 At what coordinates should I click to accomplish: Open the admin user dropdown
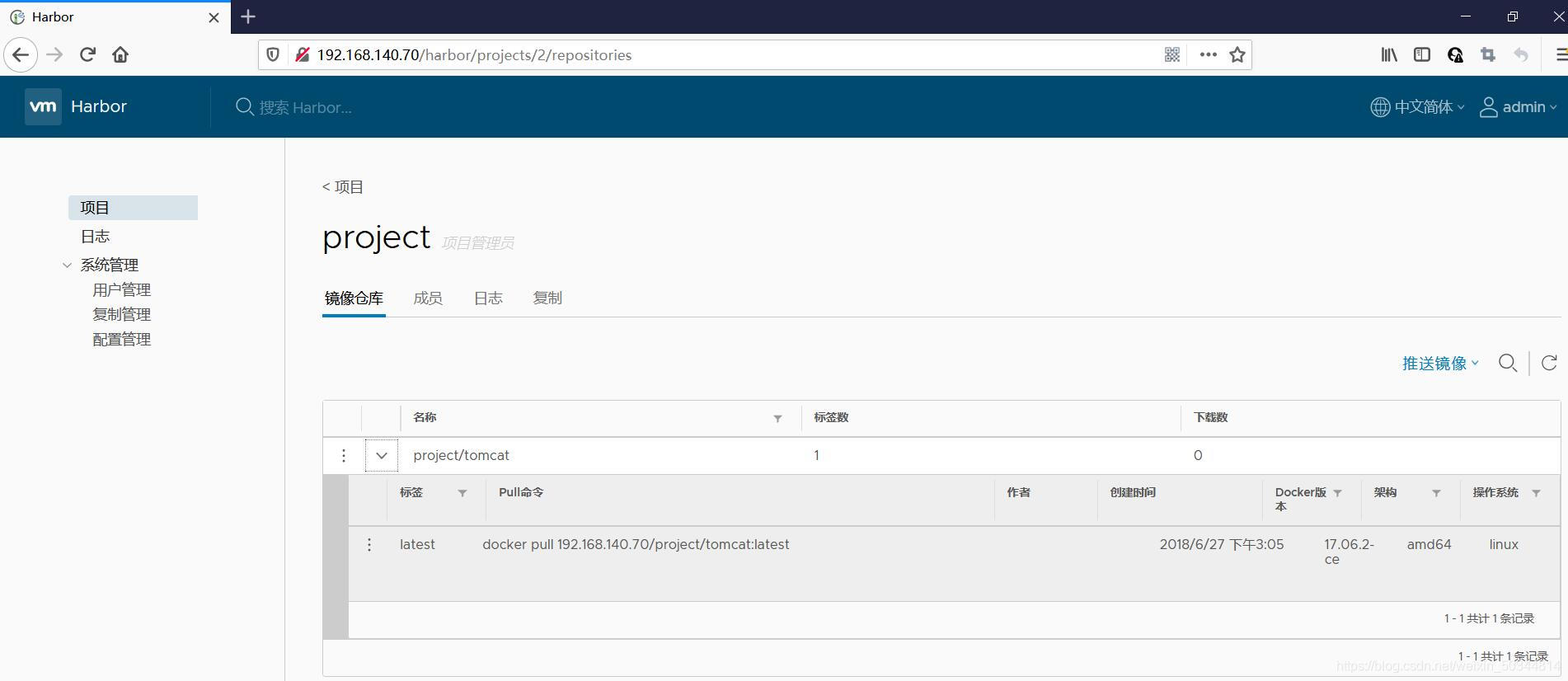[x=1519, y=107]
